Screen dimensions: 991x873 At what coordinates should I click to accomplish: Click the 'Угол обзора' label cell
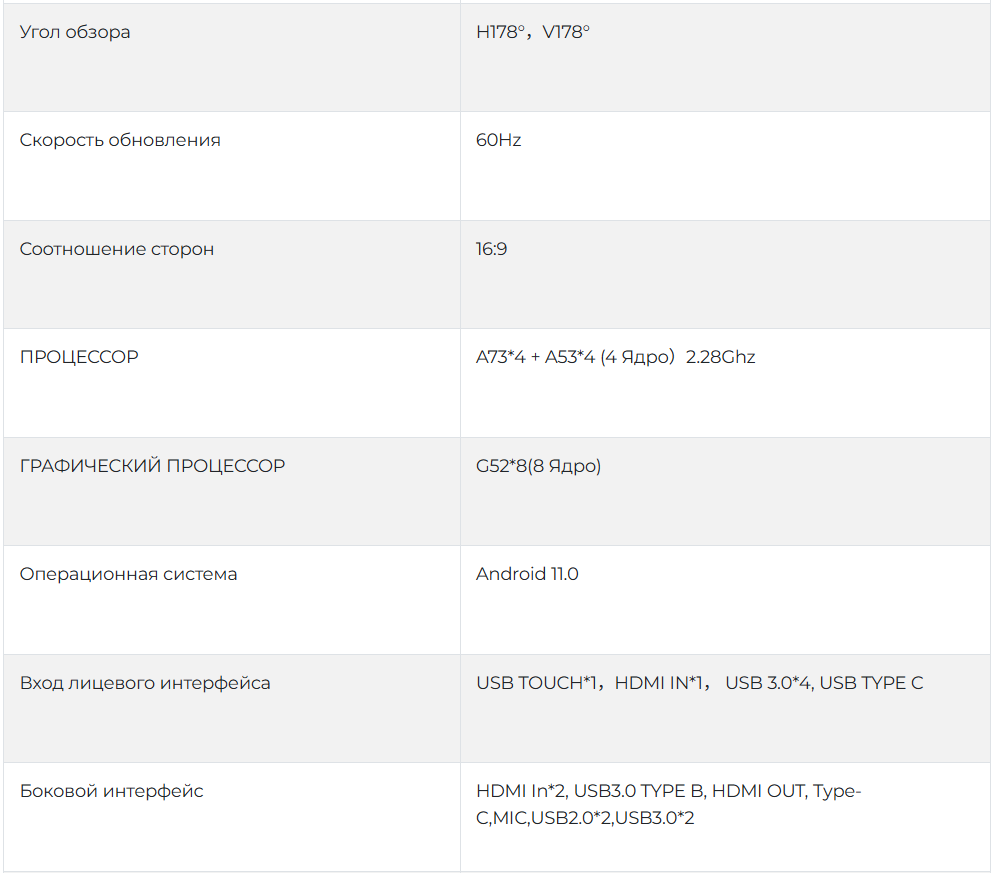pyautogui.click(x=75, y=32)
